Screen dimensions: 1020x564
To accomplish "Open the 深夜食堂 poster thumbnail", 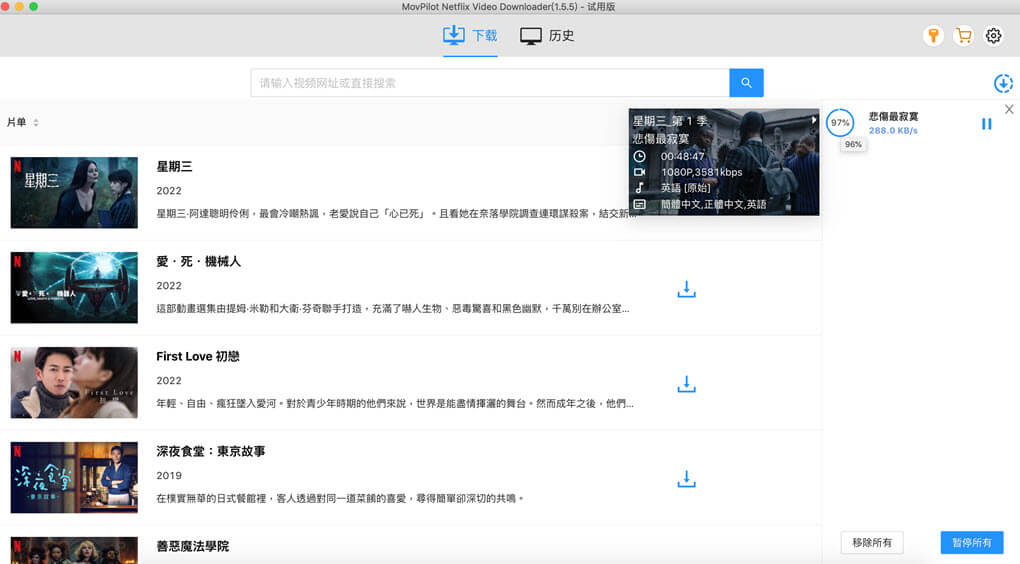I will click(74, 477).
